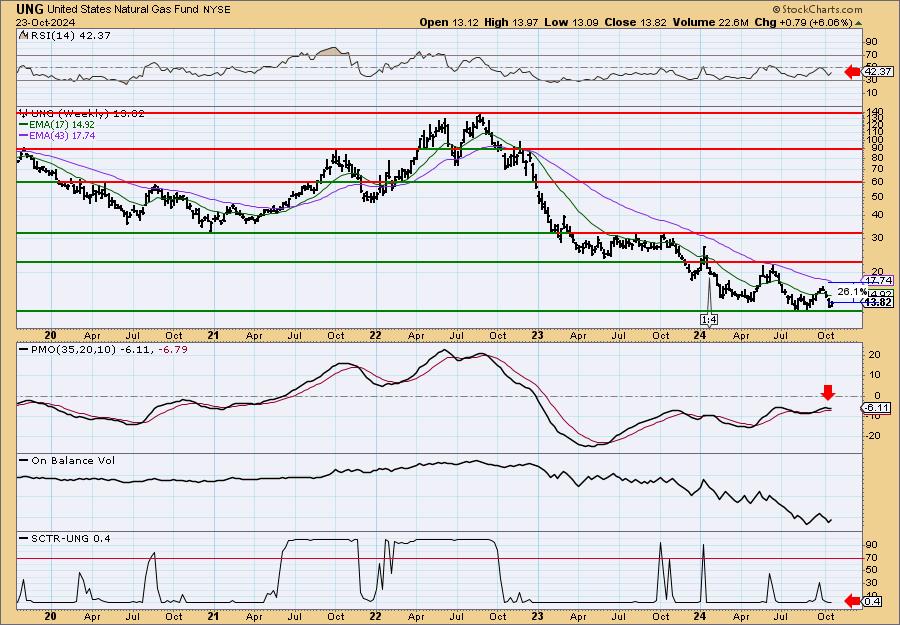Click the 140 price axis label
The height and width of the screenshot is (625, 900).
point(874,112)
